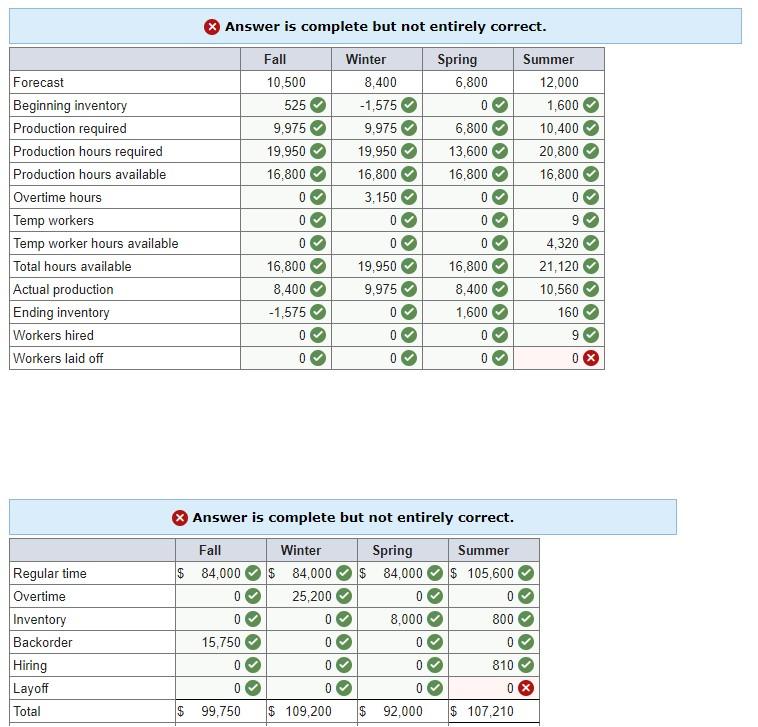758x727 pixels.
Task: Click the red X icon in top banner
Action: pos(212,27)
